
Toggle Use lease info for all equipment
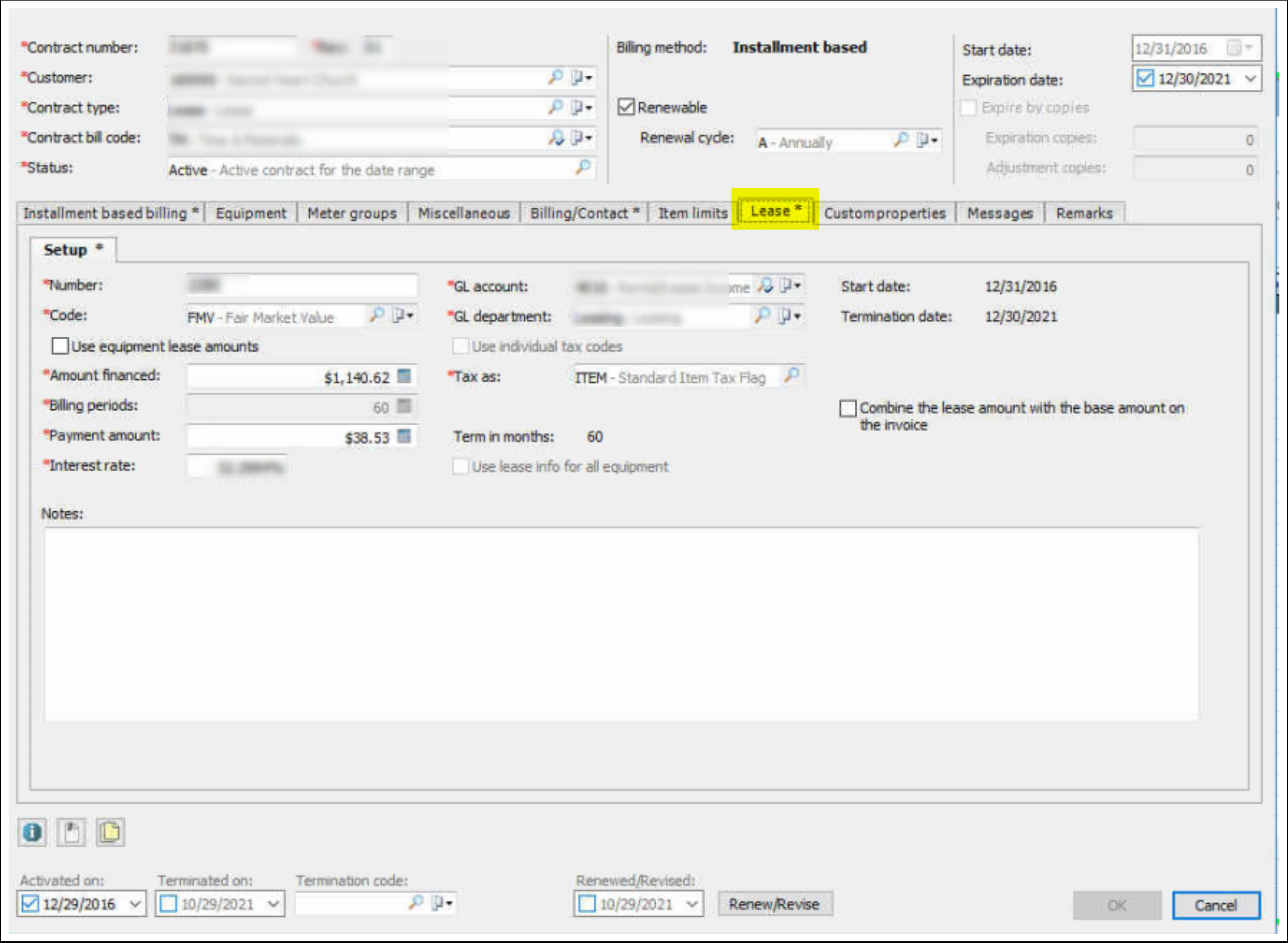pos(460,466)
